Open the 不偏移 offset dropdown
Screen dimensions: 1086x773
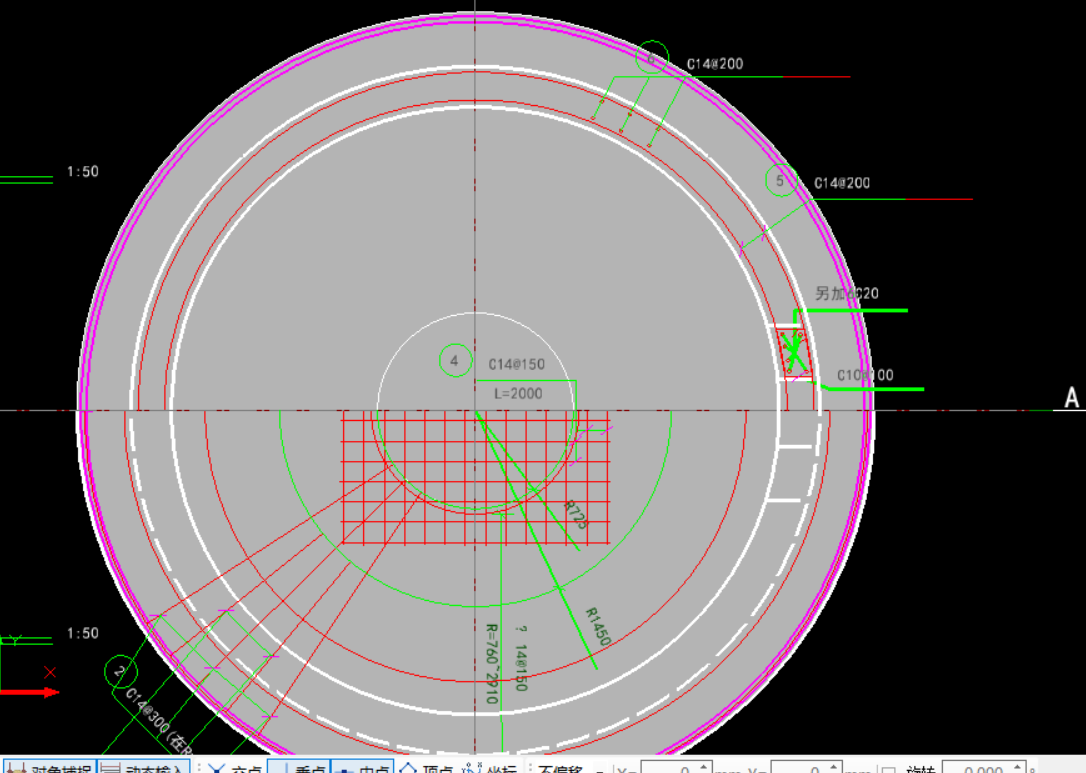pyautogui.click(x=572, y=768)
